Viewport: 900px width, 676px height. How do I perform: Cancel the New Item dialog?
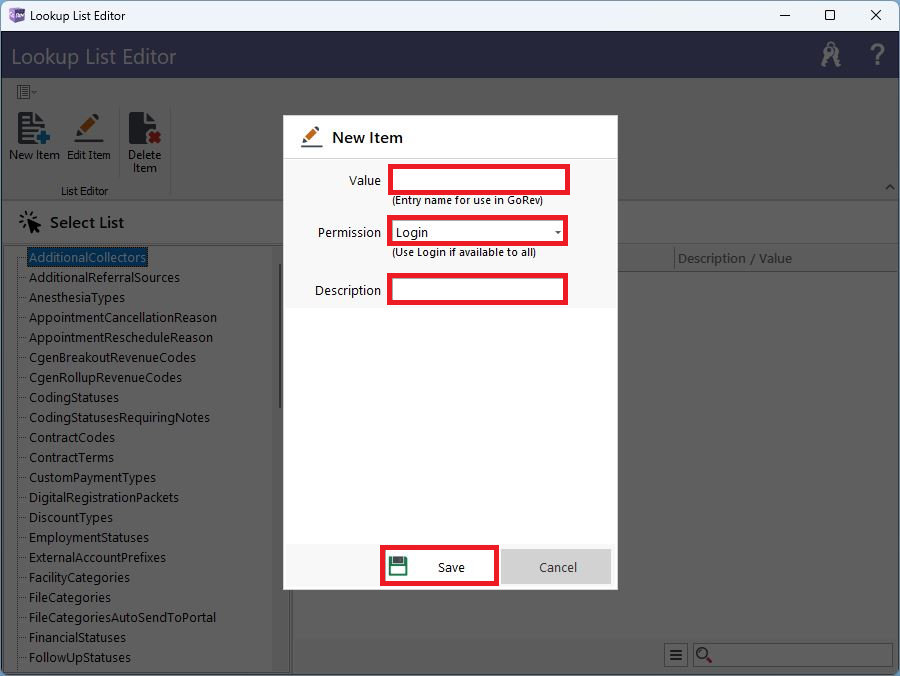556,567
